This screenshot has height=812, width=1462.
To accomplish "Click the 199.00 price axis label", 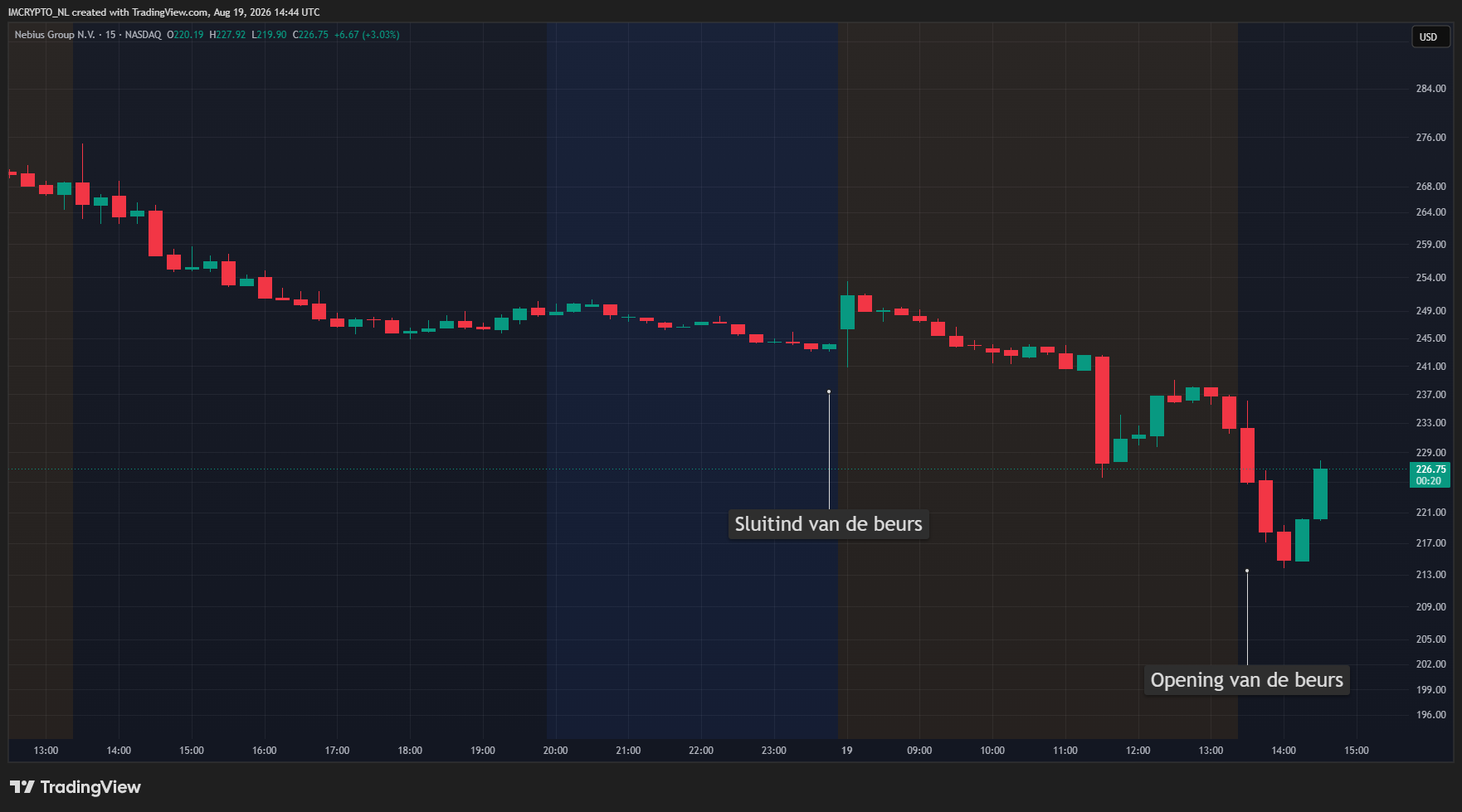I will coord(1430,690).
